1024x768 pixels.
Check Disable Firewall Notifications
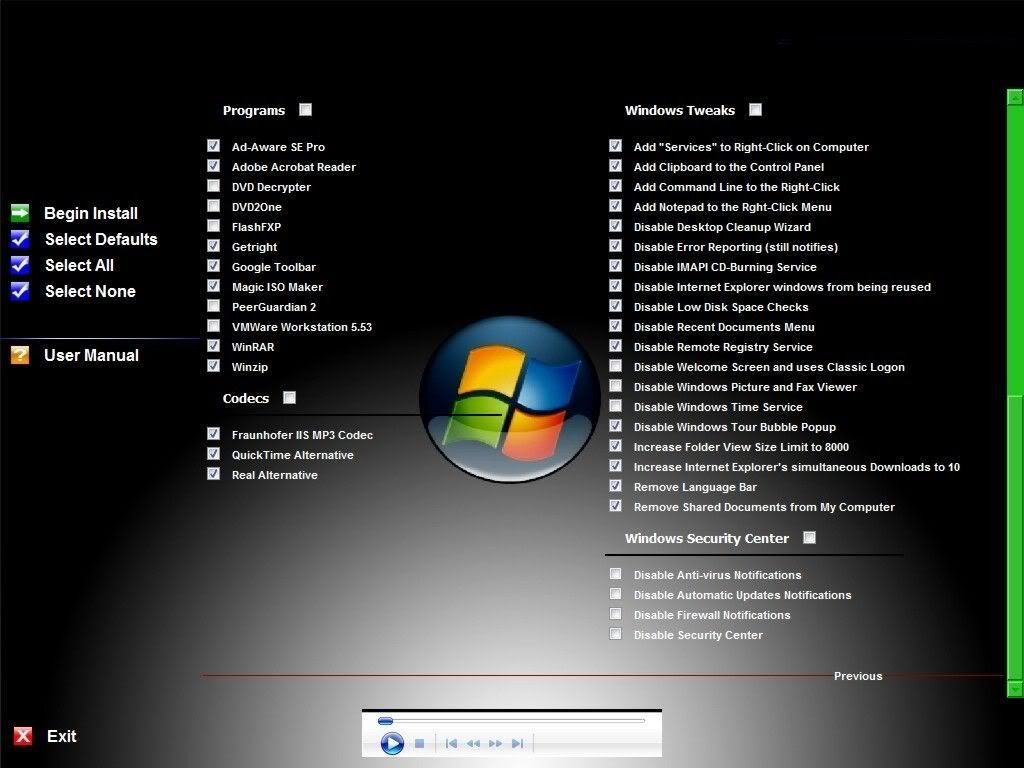615,614
